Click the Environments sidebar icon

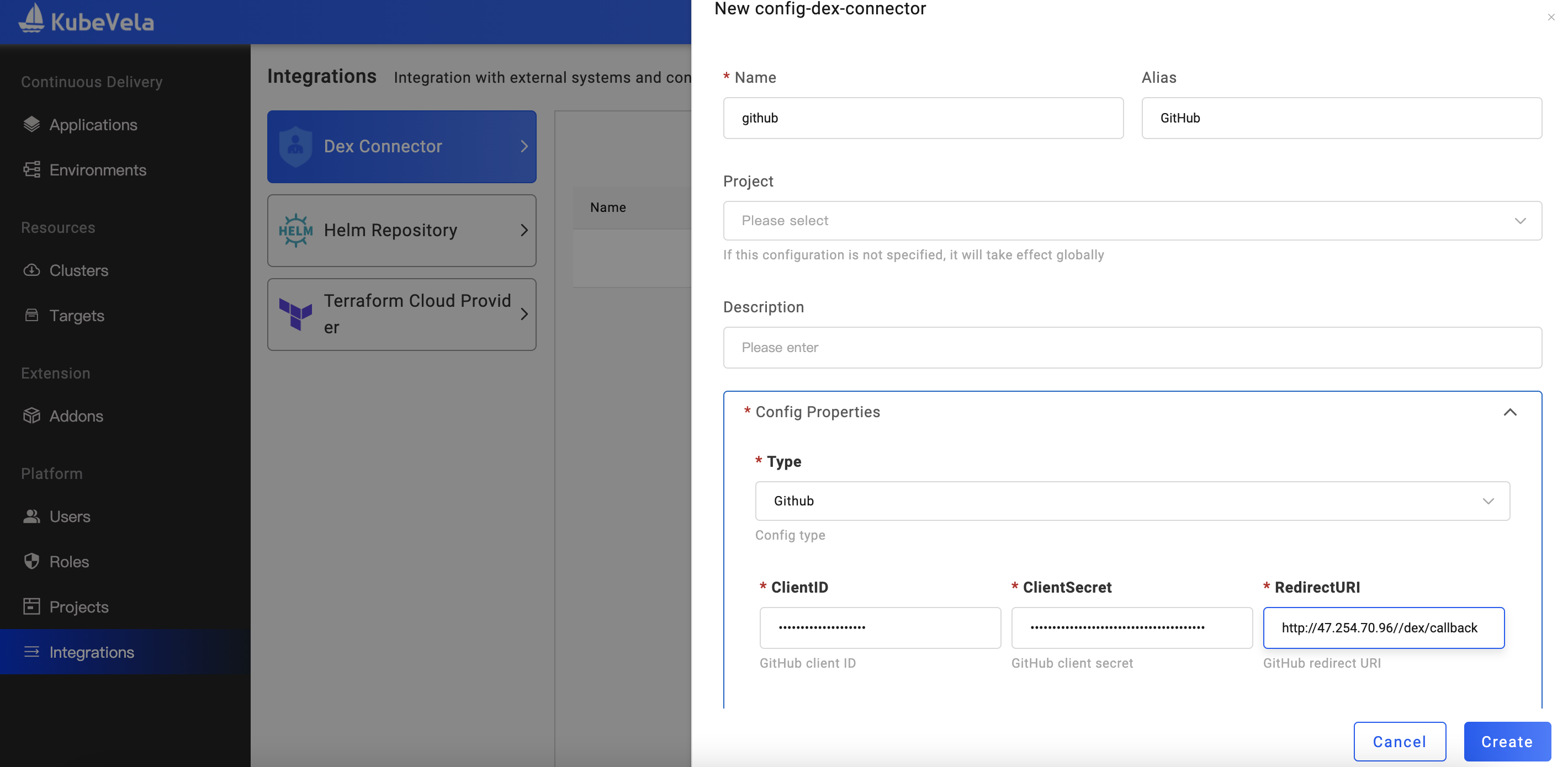pos(31,170)
